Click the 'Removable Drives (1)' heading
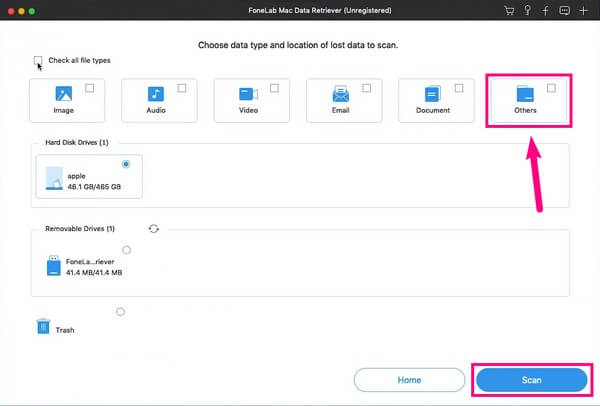 pos(80,228)
